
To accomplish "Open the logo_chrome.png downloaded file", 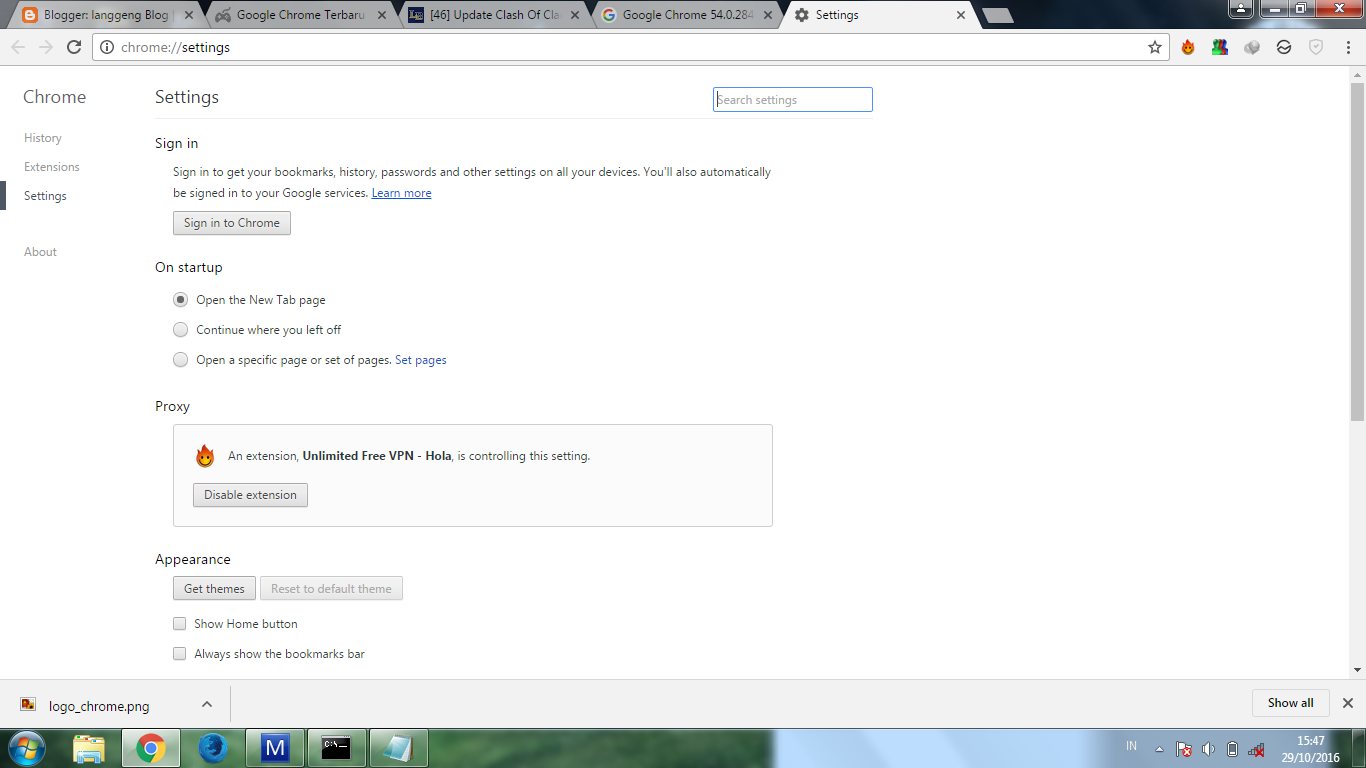I will 99,706.
